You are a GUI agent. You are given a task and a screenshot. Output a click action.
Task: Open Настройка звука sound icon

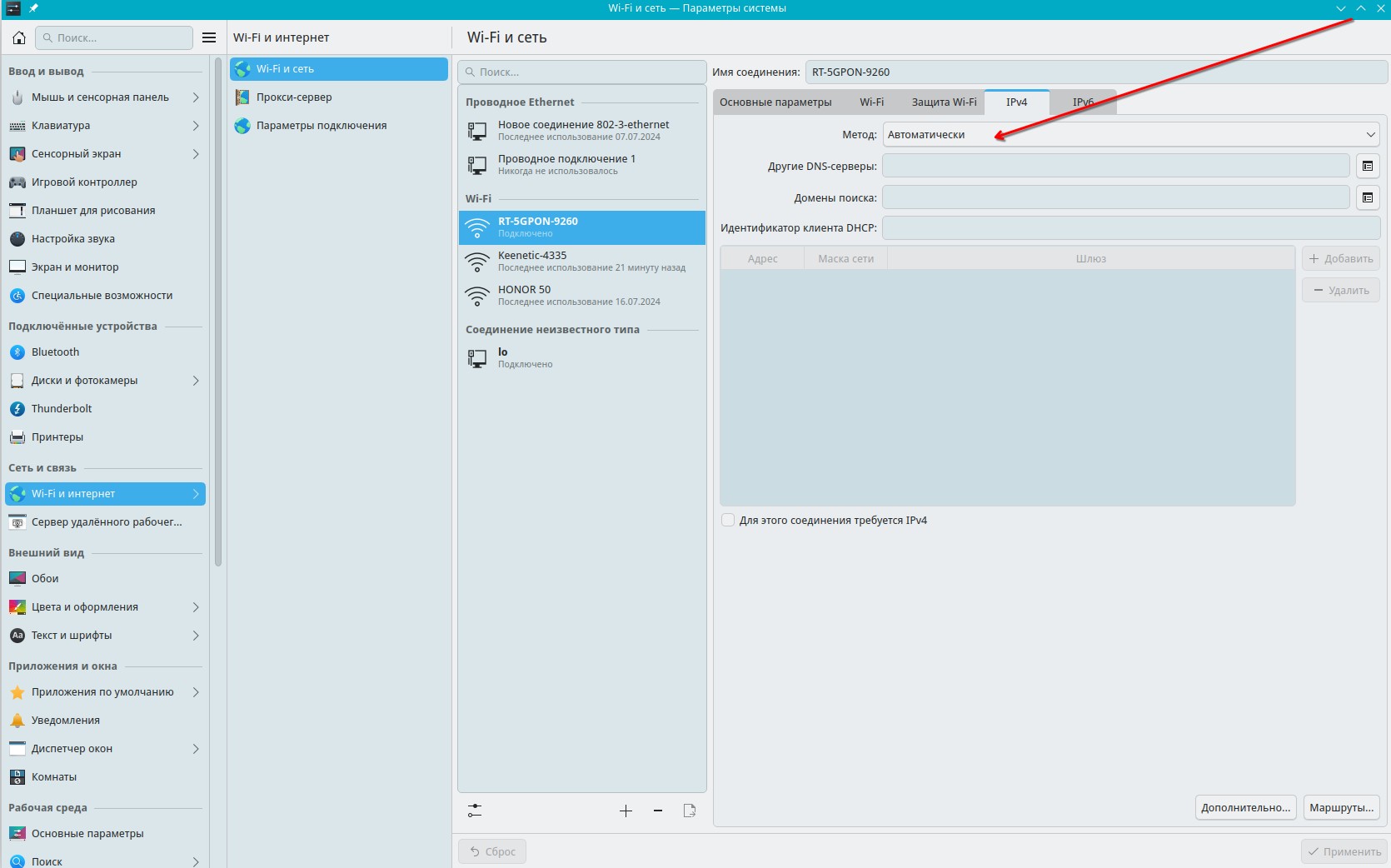coord(17,239)
